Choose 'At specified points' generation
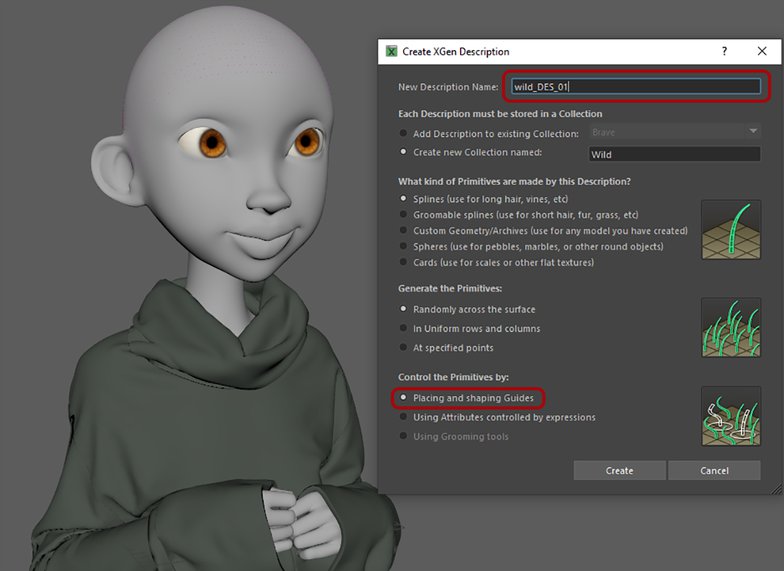Screen dimensions: 784x571 click(x=404, y=348)
